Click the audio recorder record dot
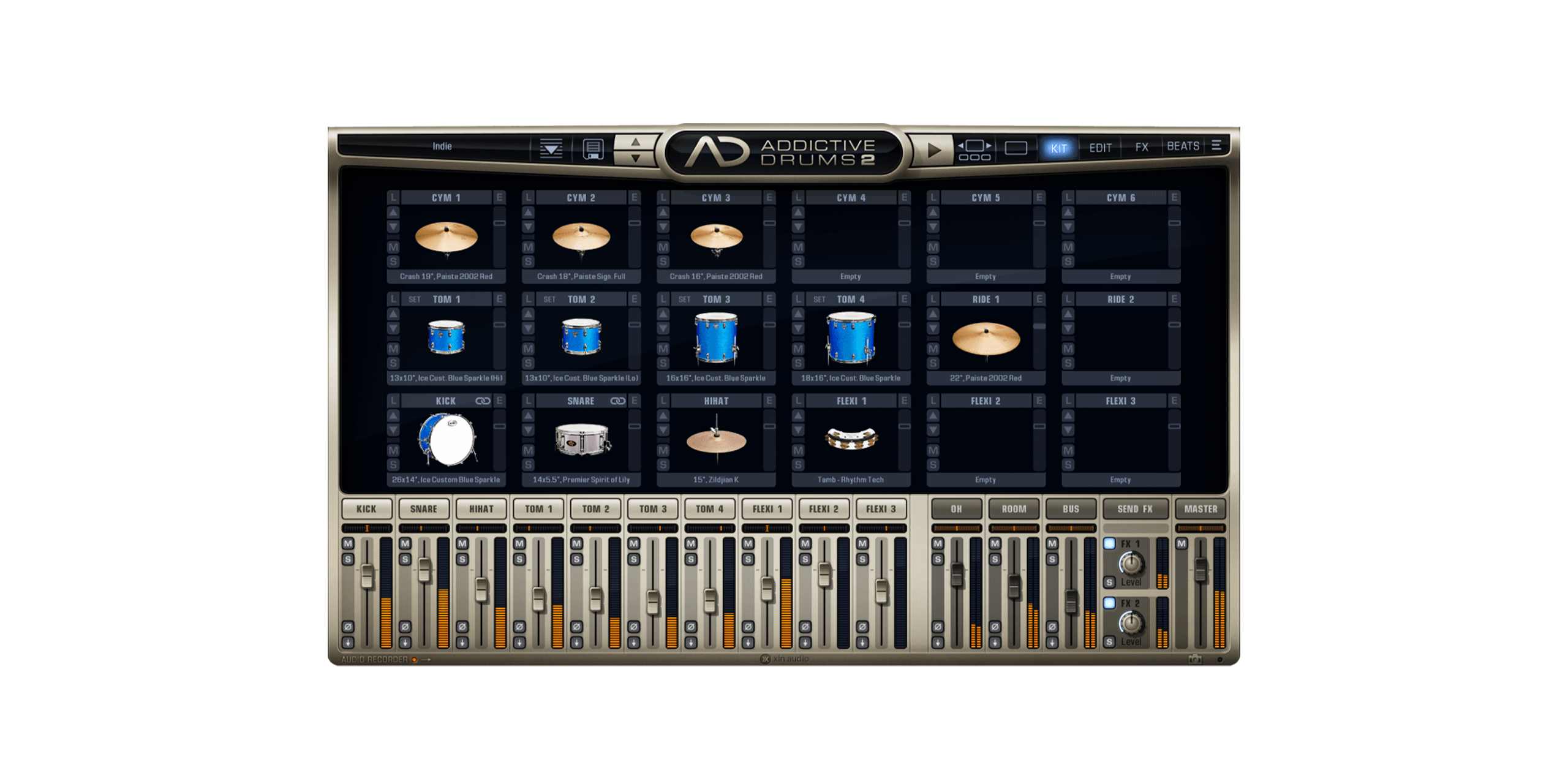Screen dimensions: 1568x784 tap(415, 660)
